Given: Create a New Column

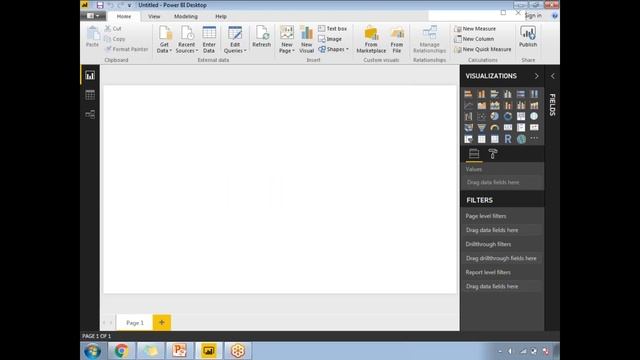Looking at the screenshot, I should click(x=474, y=39).
